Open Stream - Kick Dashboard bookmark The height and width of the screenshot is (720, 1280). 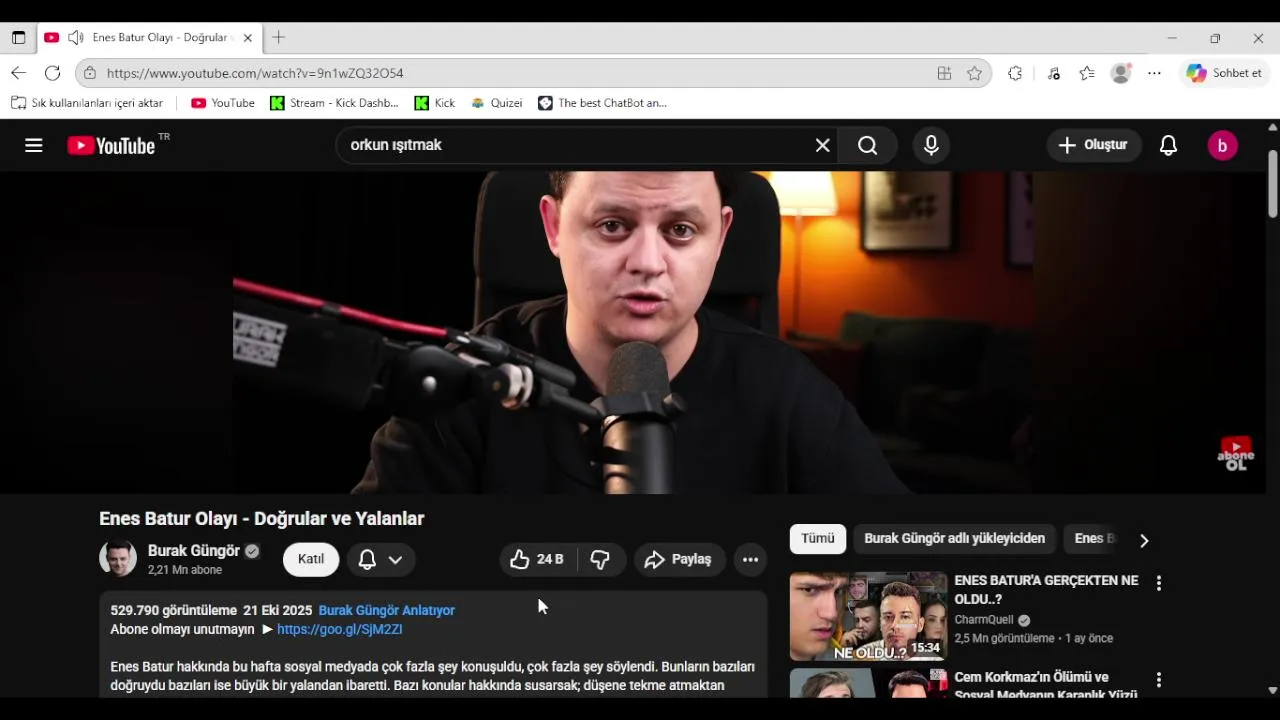pyautogui.click(x=335, y=103)
